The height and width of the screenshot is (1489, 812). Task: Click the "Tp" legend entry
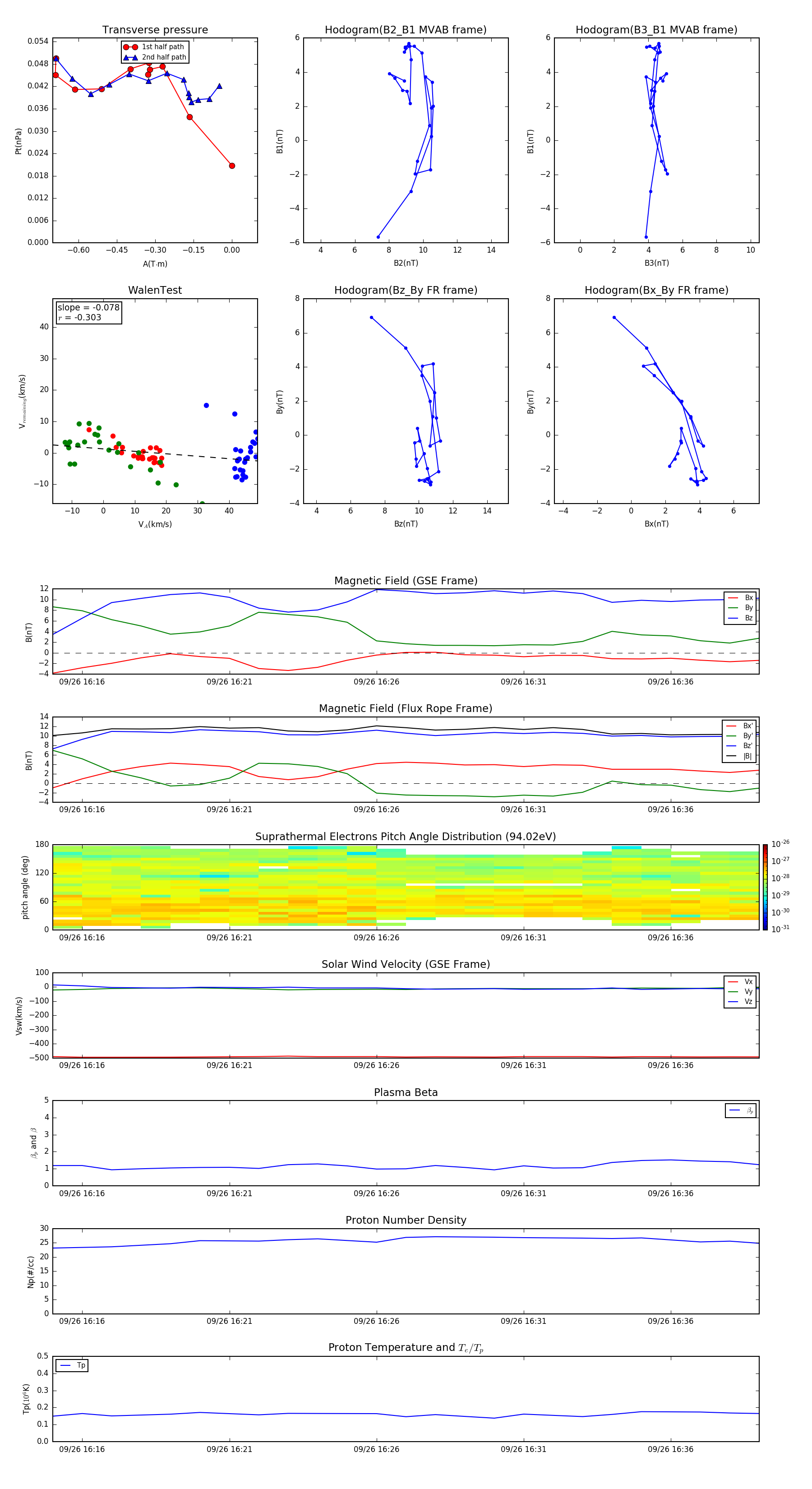tap(73, 1365)
